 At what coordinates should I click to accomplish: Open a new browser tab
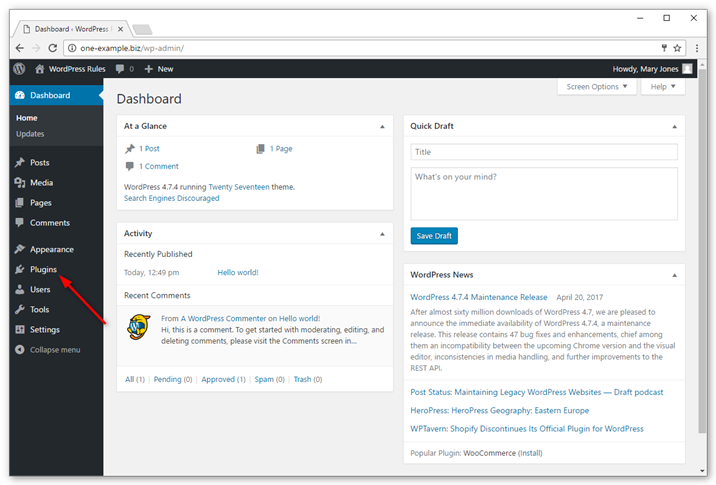(142, 30)
